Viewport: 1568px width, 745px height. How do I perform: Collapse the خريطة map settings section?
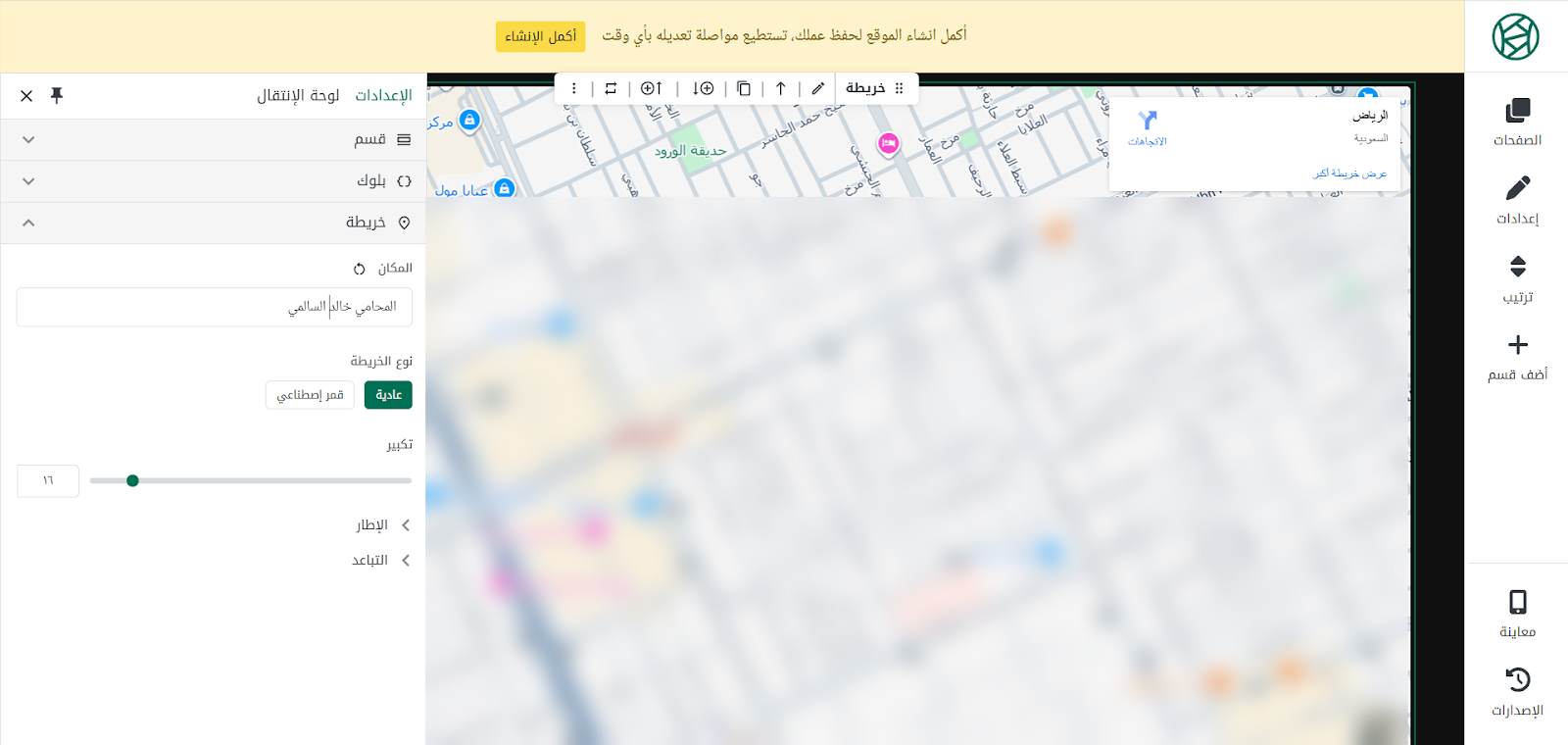214,223
